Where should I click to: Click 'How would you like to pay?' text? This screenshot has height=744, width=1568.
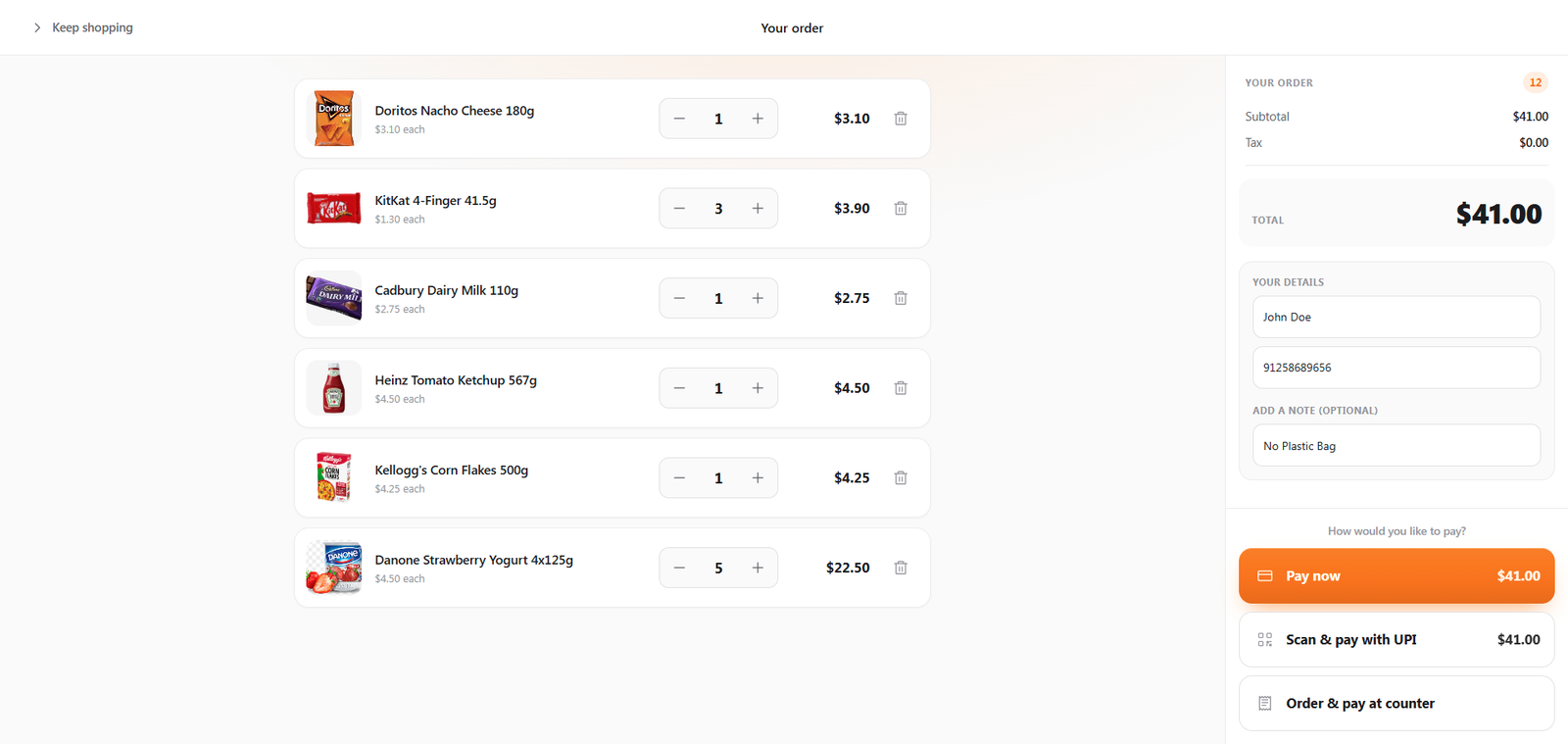(1396, 531)
